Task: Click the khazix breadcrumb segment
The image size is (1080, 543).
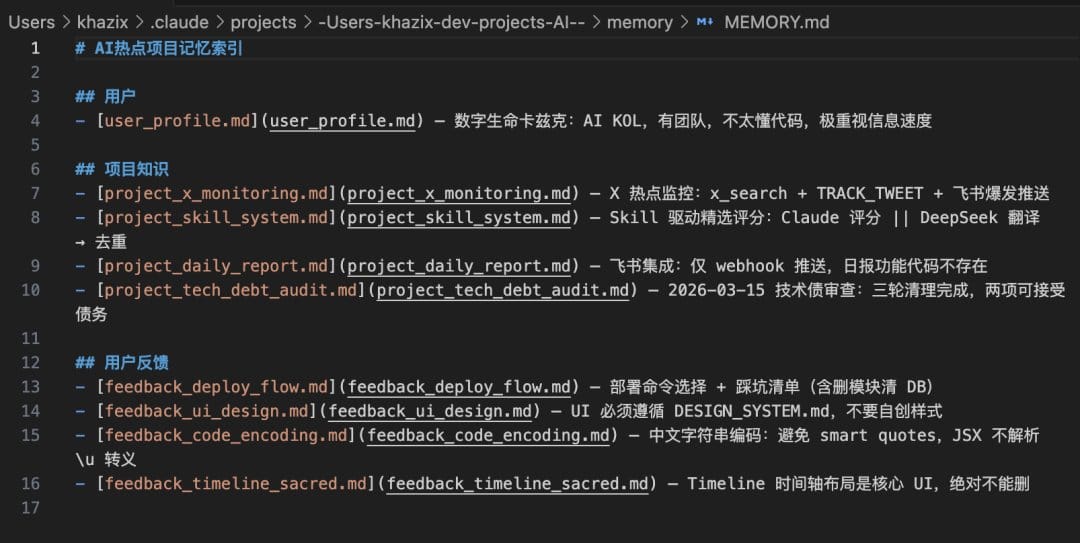Action: [103, 22]
